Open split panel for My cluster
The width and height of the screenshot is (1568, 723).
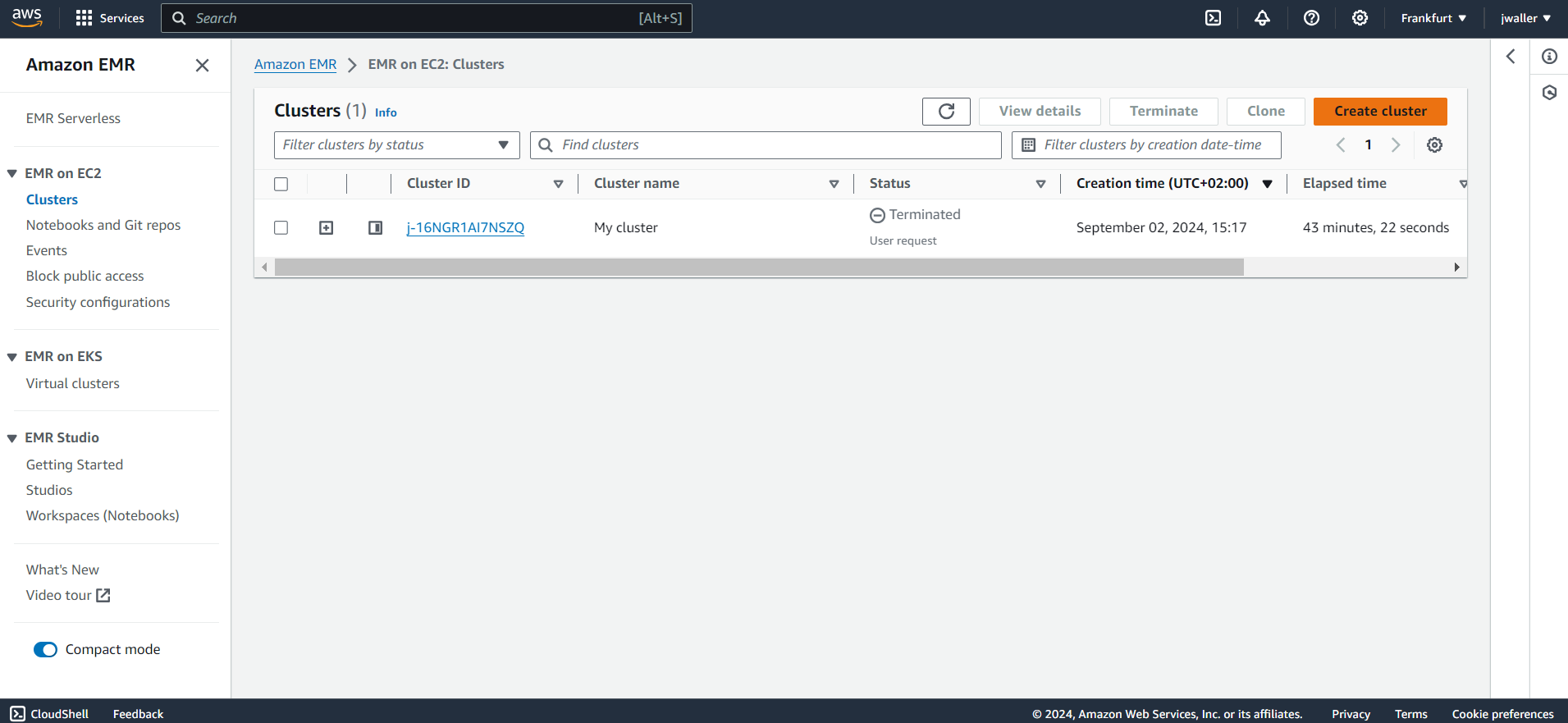(376, 227)
